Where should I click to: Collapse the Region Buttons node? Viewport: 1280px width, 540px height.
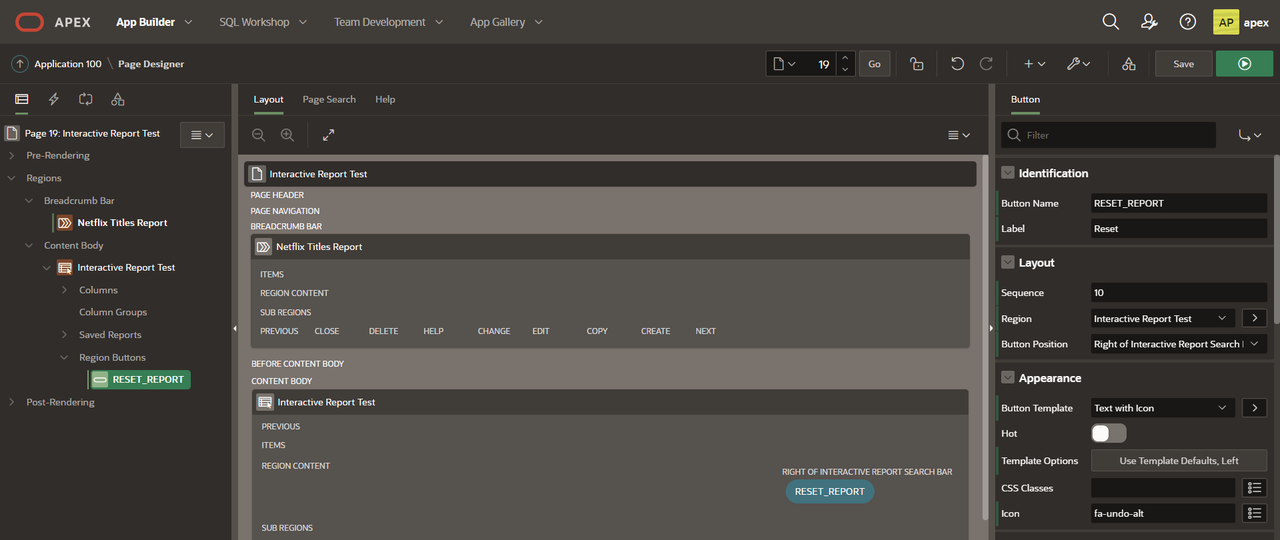pos(65,357)
